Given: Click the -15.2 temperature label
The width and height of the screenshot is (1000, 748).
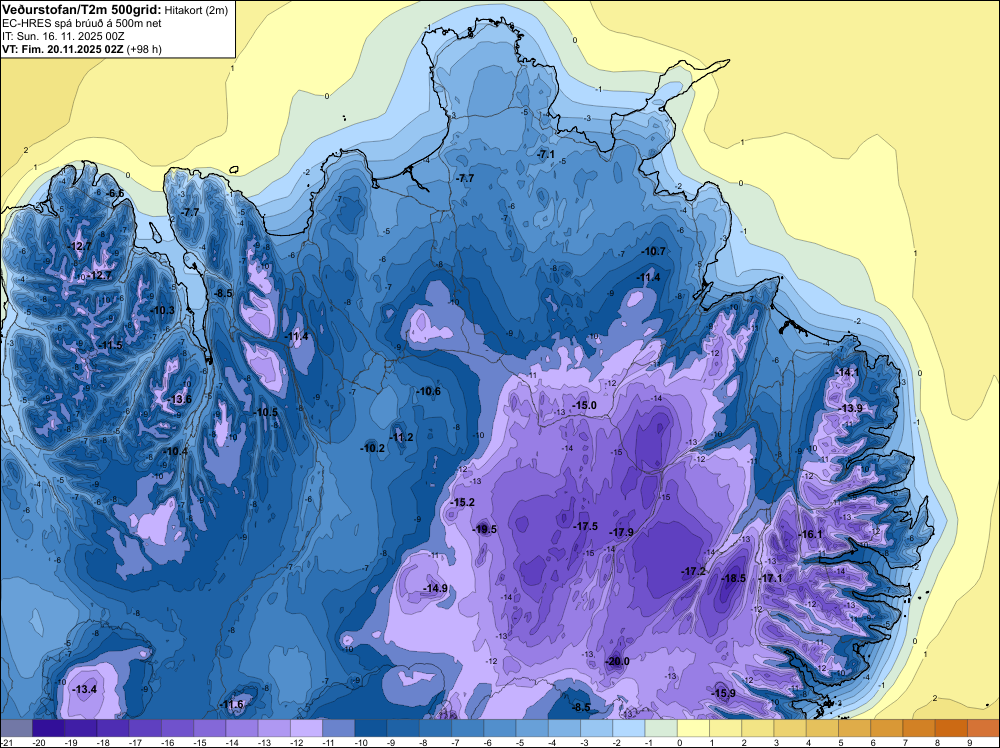Looking at the screenshot, I should pyautogui.click(x=462, y=502).
